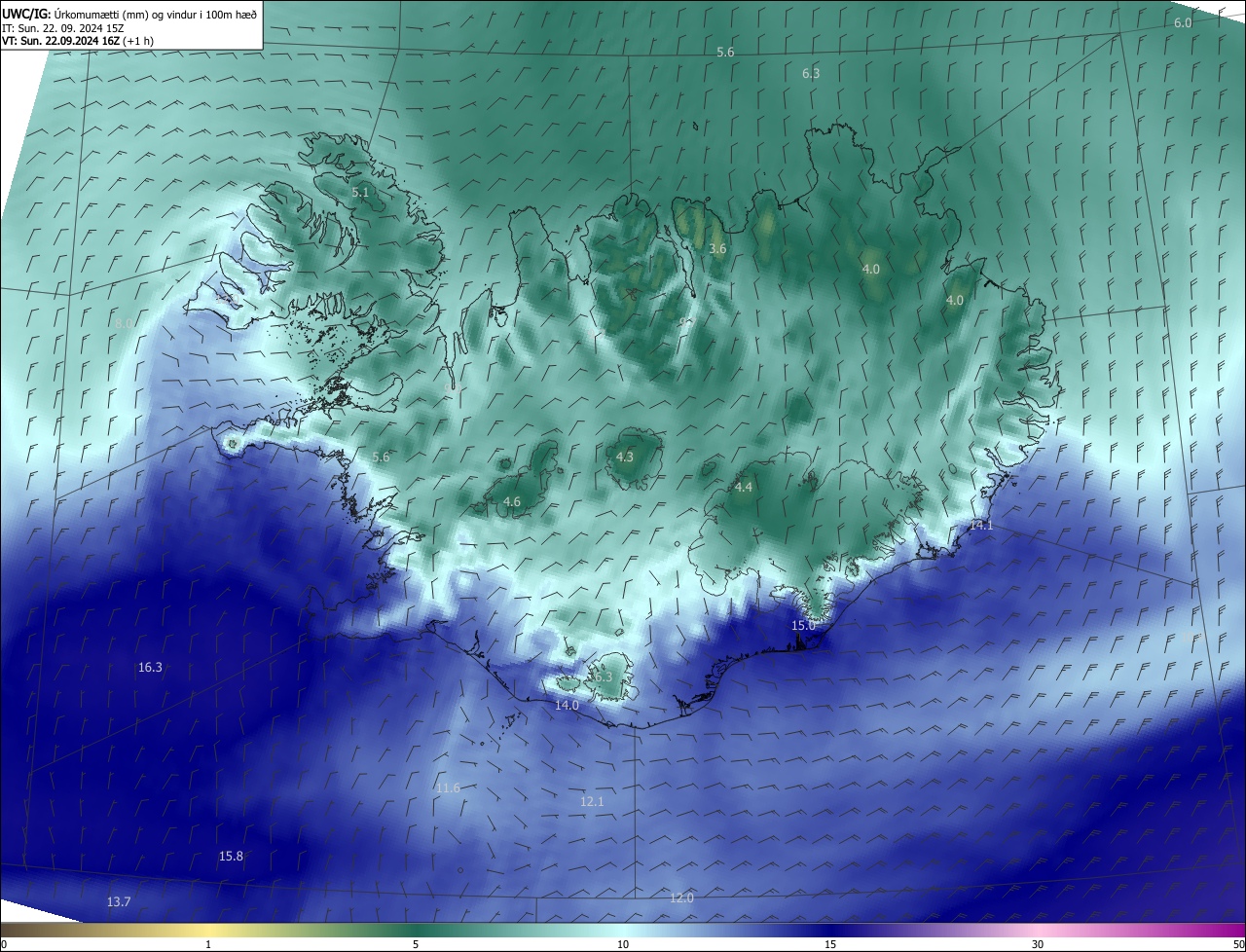Click the 'VT: Sun. 22.09.2024 16Z (+1 h)' line
1246x952 pixels.
78,41
